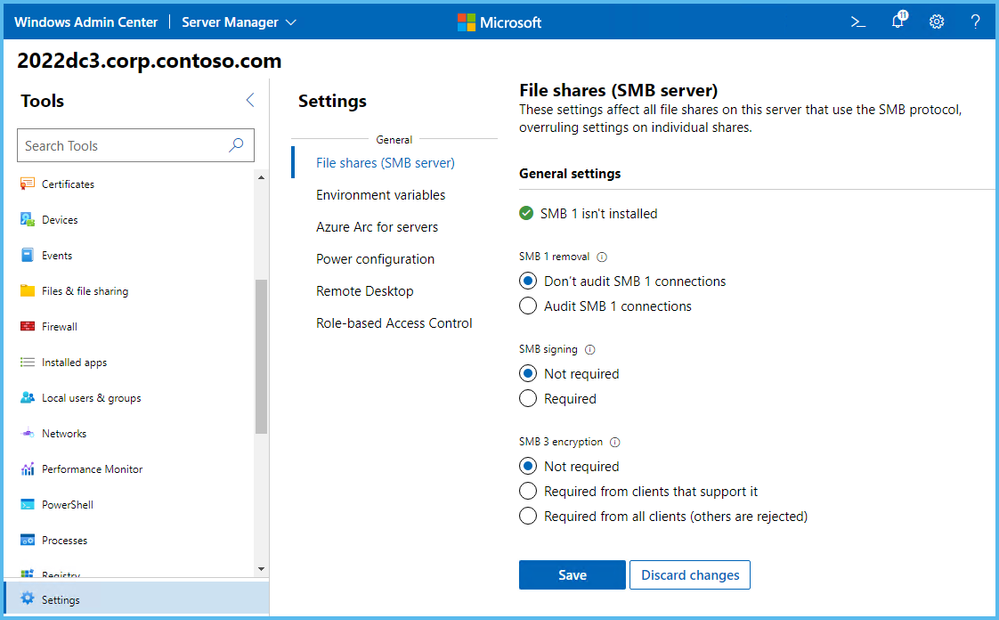Click the Settings gear icon in Tools pane
Image resolution: width=999 pixels, height=620 pixels.
coord(27,598)
